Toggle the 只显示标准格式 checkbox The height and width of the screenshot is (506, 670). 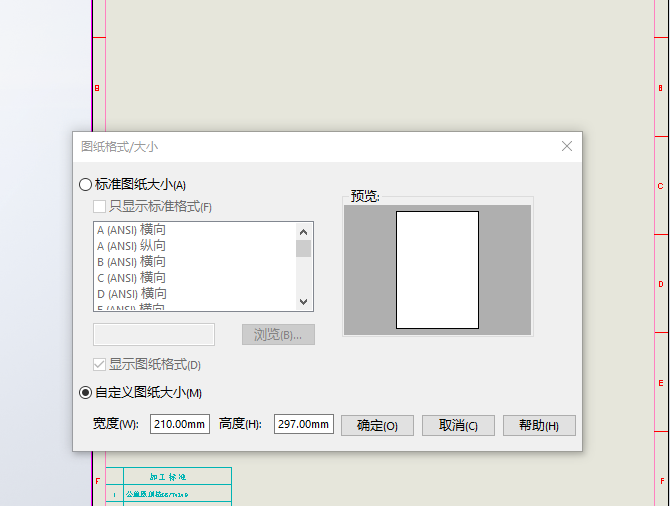click(x=100, y=207)
